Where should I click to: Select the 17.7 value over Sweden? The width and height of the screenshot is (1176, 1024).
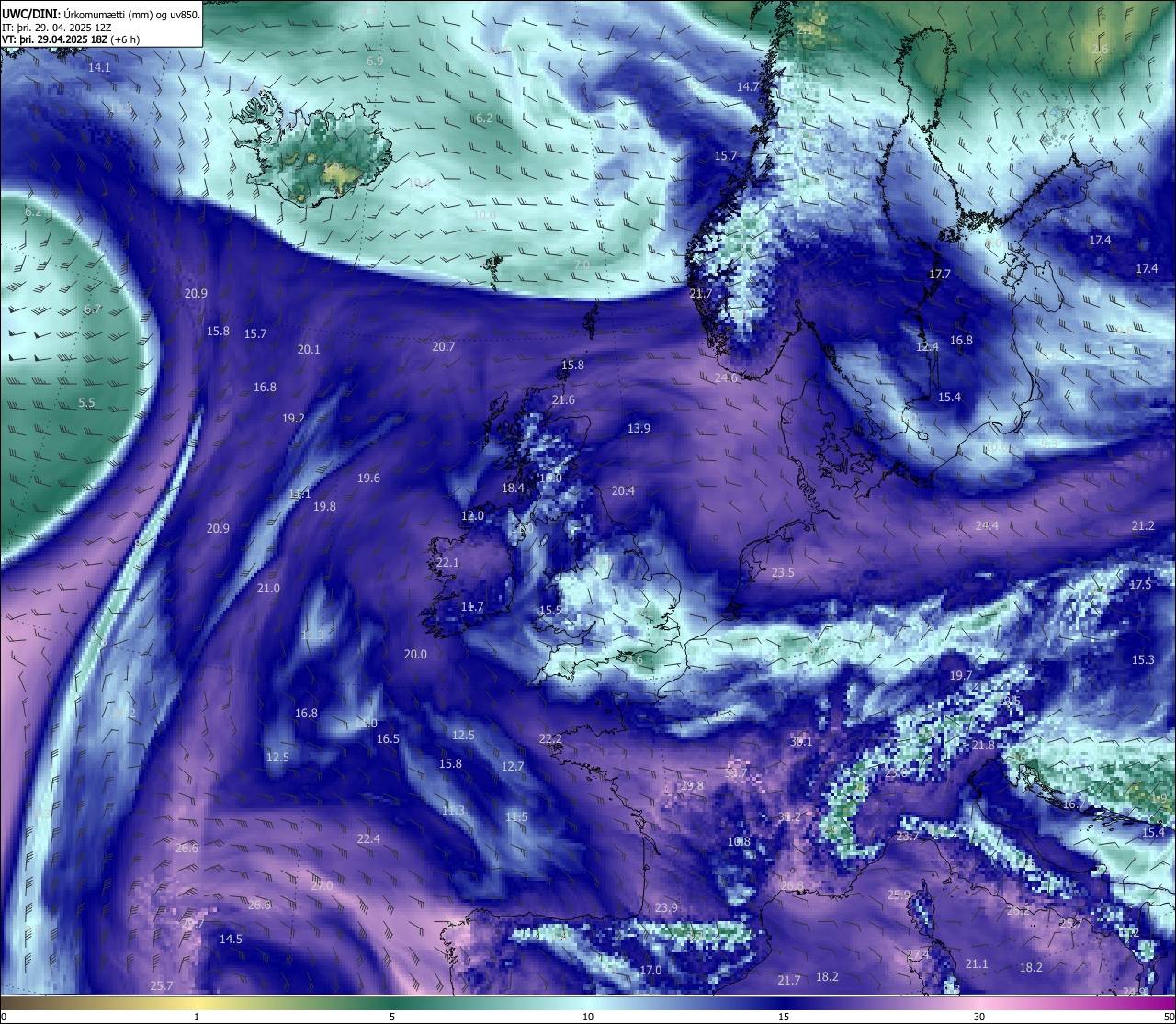pyautogui.click(x=940, y=274)
